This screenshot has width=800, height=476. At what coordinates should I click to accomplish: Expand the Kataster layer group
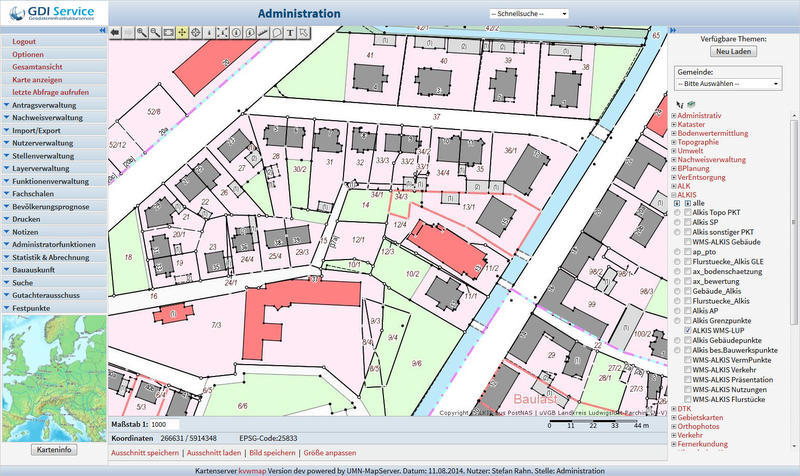tap(673, 124)
